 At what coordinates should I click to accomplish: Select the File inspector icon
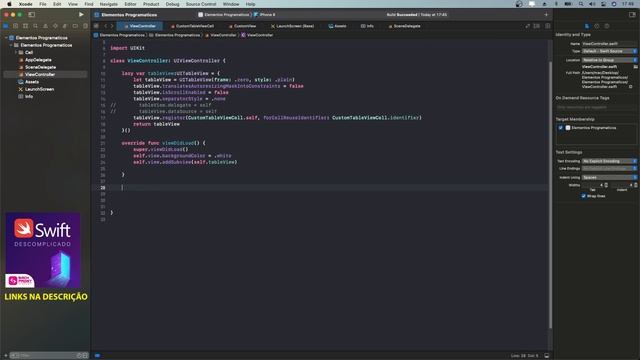coord(587,26)
